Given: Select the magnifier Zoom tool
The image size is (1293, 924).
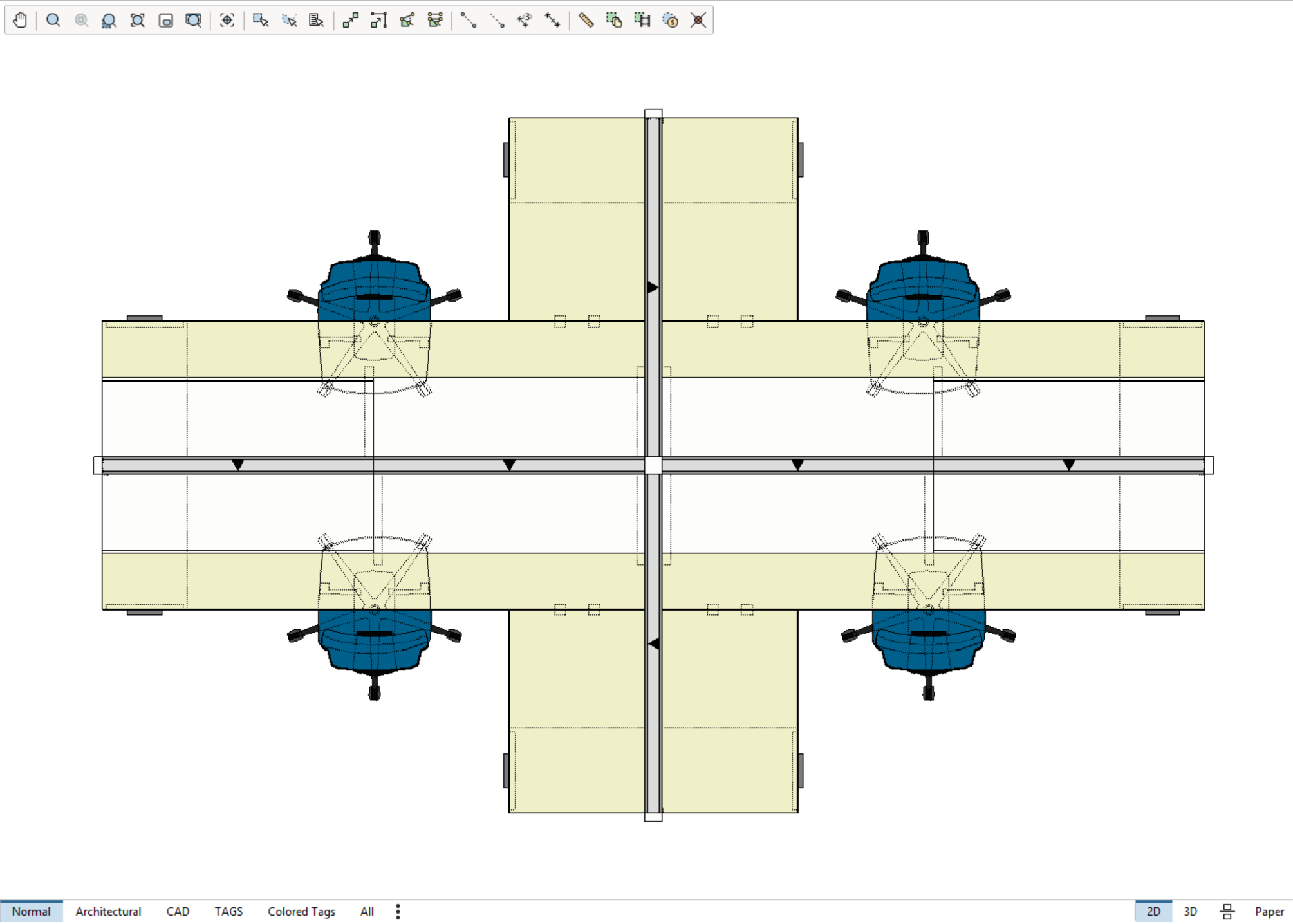Looking at the screenshot, I should (x=53, y=21).
